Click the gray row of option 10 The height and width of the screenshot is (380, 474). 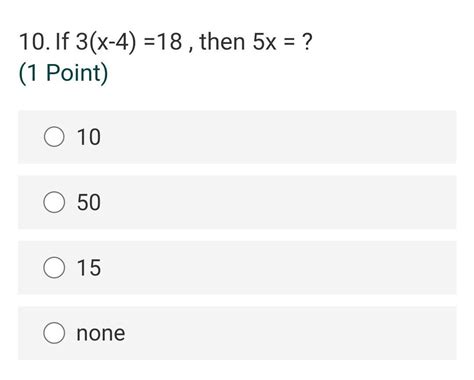tap(237, 137)
